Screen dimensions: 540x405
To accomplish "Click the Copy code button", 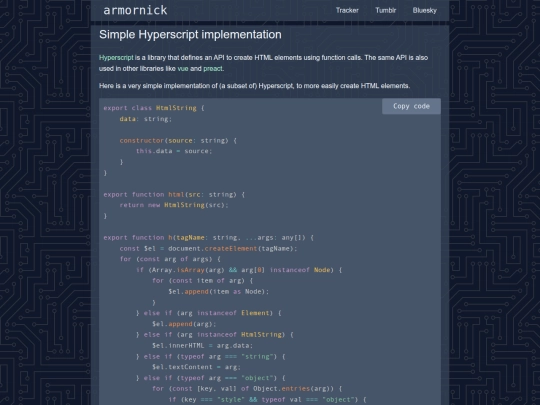I will pos(411,106).
